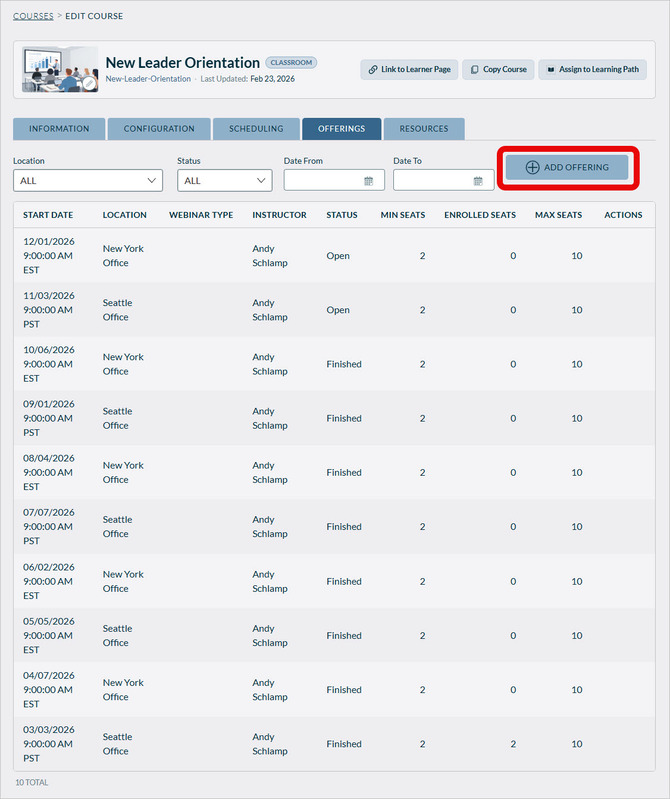Click the book icon in Assign to Learning Path
The width and height of the screenshot is (670, 799).
tap(551, 69)
